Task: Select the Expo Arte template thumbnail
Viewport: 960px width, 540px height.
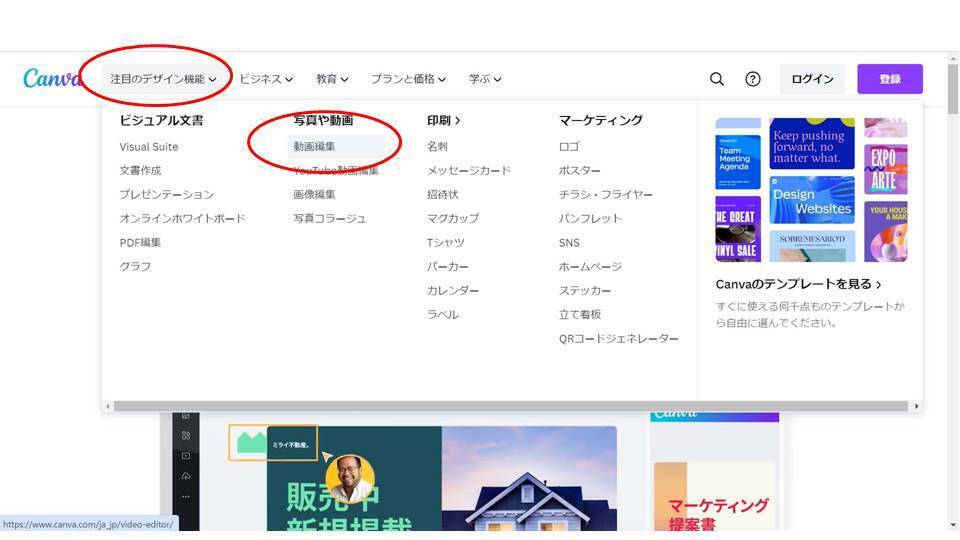Action: (885, 170)
